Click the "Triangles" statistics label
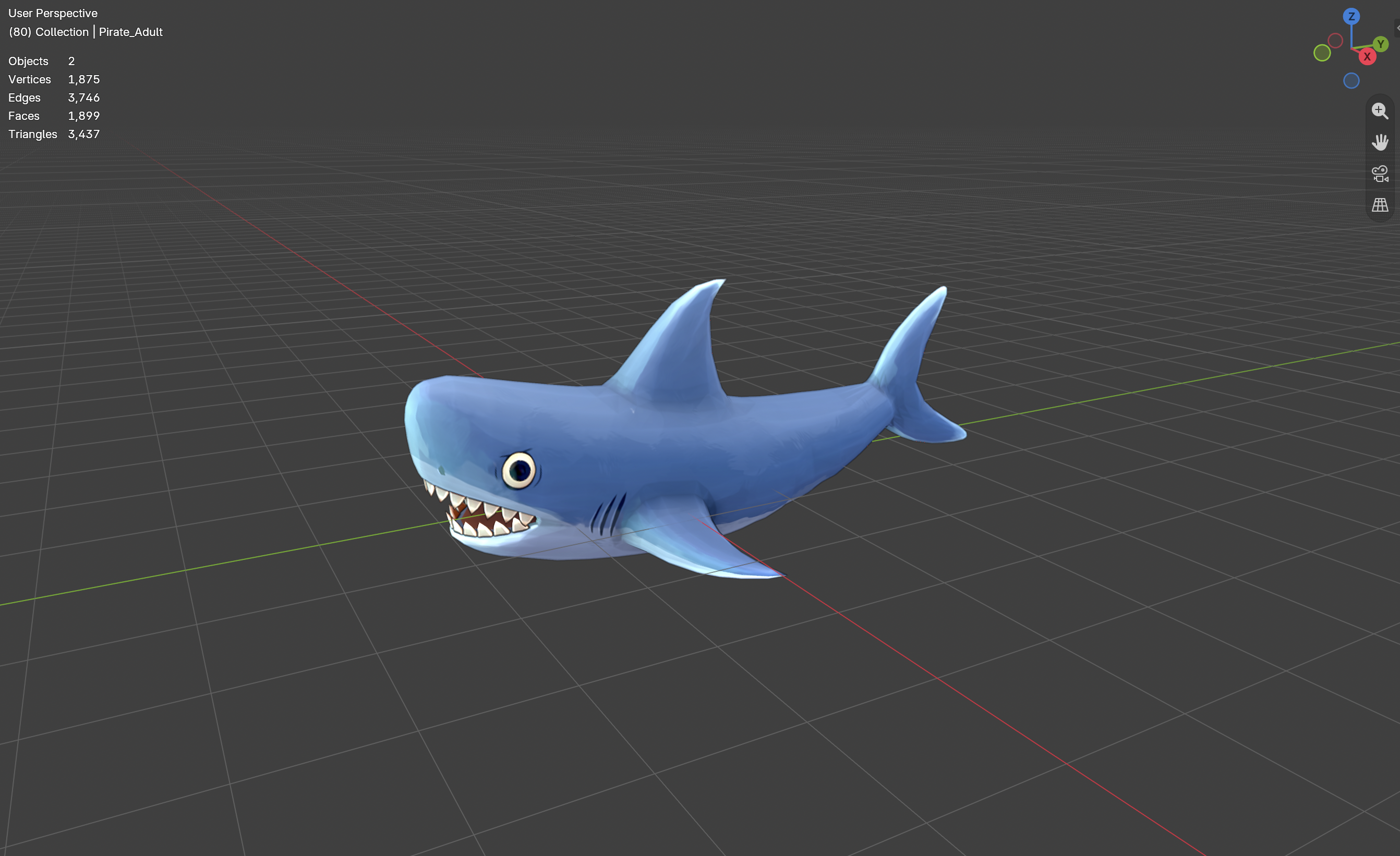The height and width of the screenshot is (856, 1400). click(x=32, y=134)
